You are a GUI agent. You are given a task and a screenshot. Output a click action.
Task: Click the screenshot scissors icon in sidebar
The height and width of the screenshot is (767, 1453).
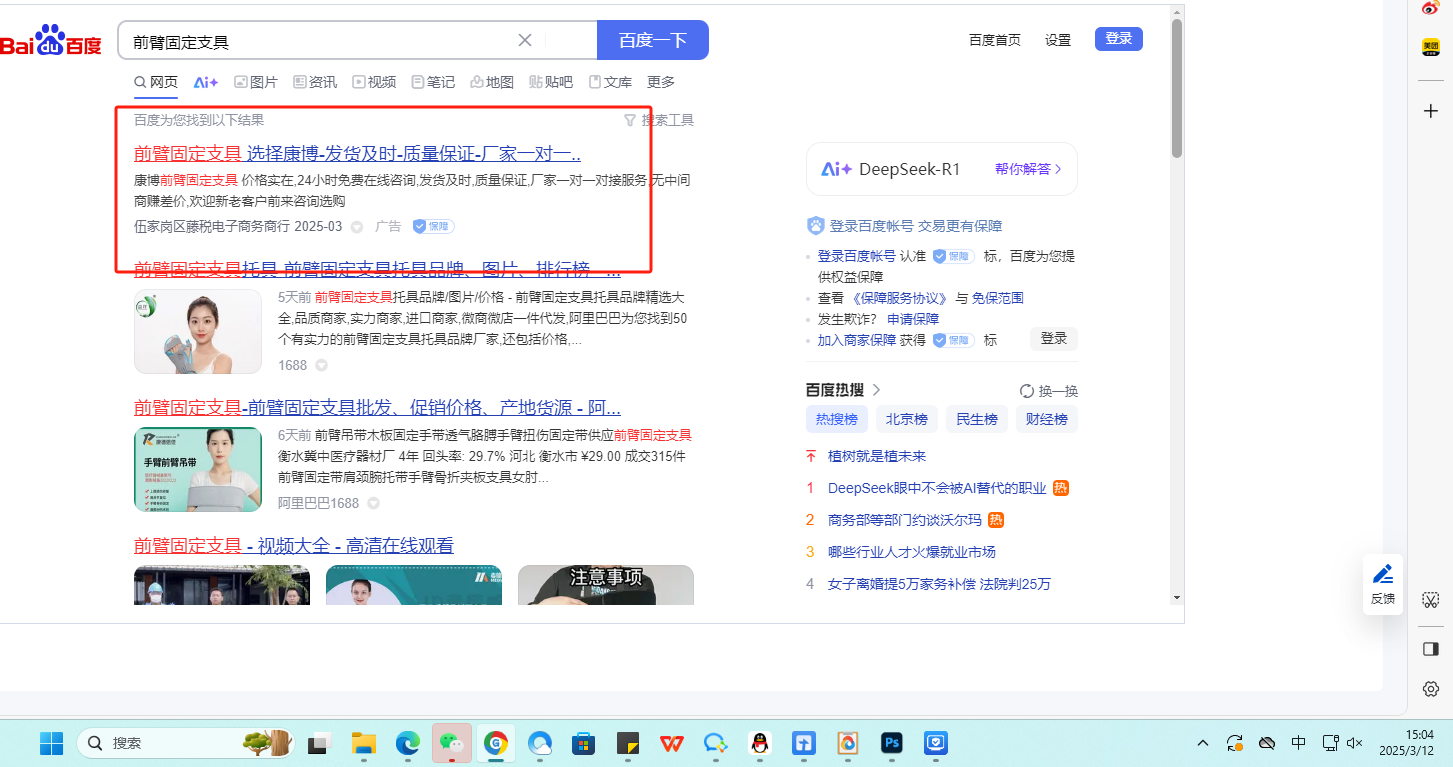tap(1430, 600)
